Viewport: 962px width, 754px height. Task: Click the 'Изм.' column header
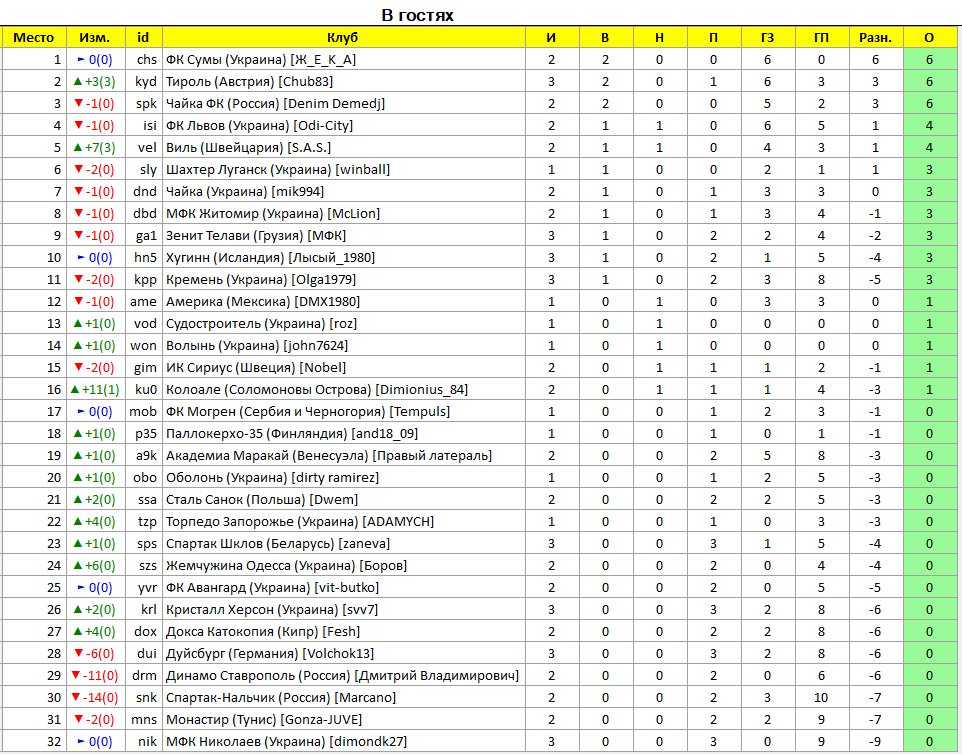(95, 37)
